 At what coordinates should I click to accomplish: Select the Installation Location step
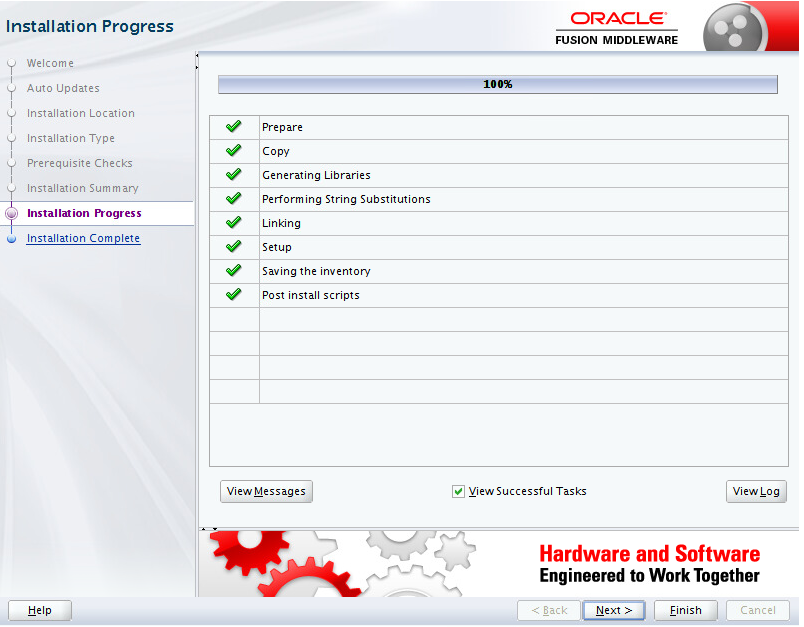(81, 113)
